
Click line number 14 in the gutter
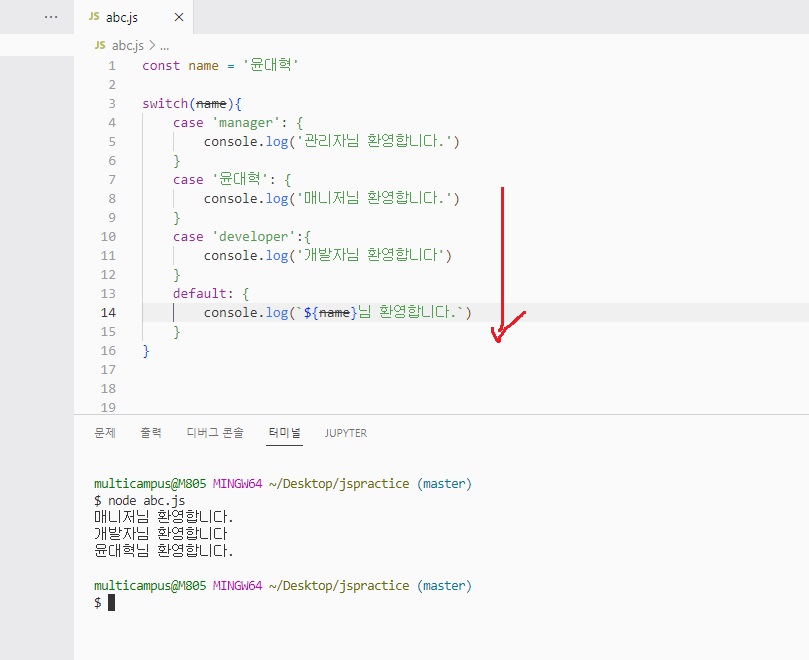(108, 313)
